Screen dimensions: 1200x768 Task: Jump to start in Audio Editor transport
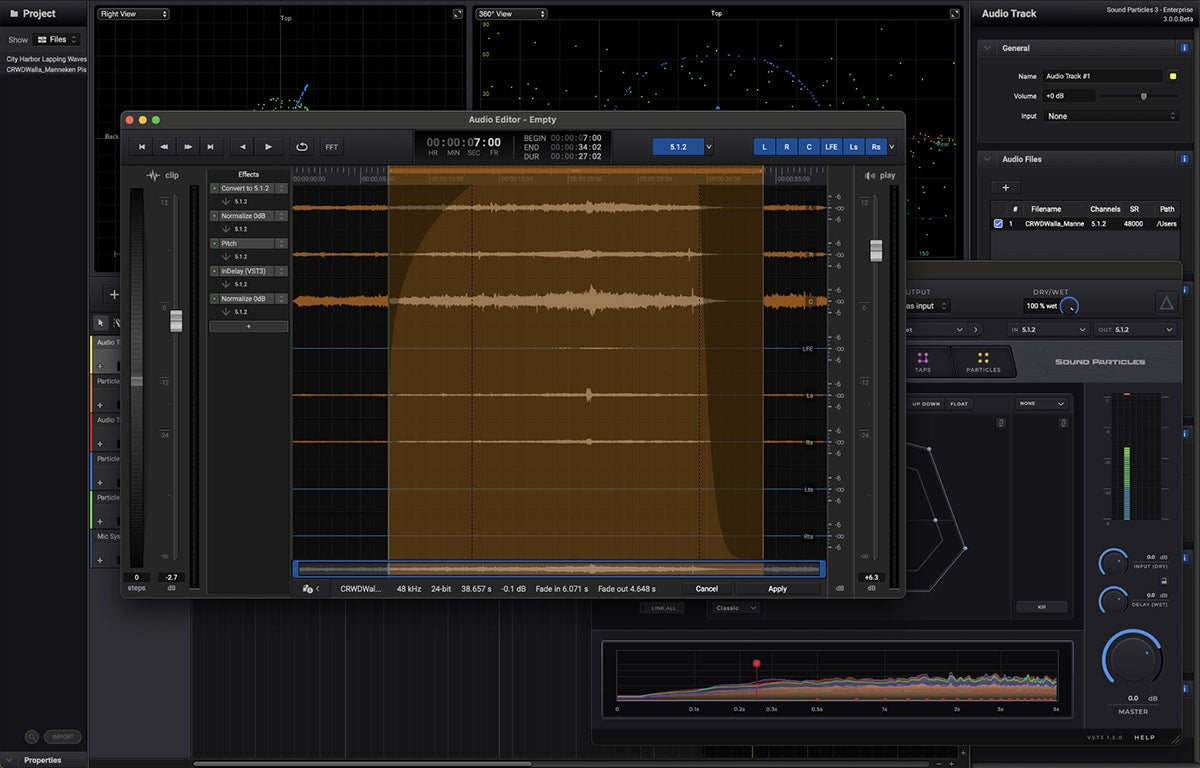coord(142,147)
